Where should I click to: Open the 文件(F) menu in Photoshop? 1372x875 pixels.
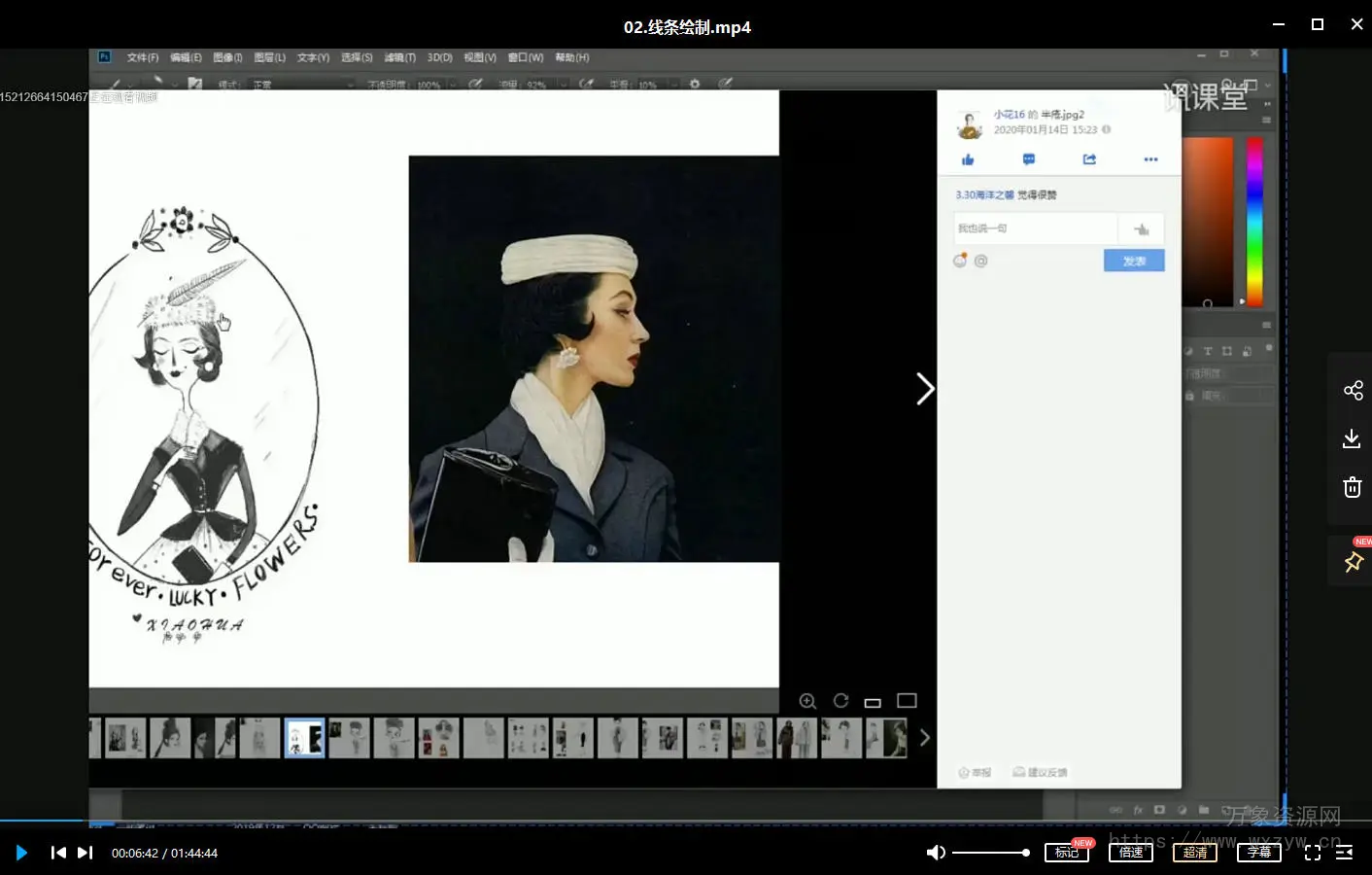(x=142, y=57)
